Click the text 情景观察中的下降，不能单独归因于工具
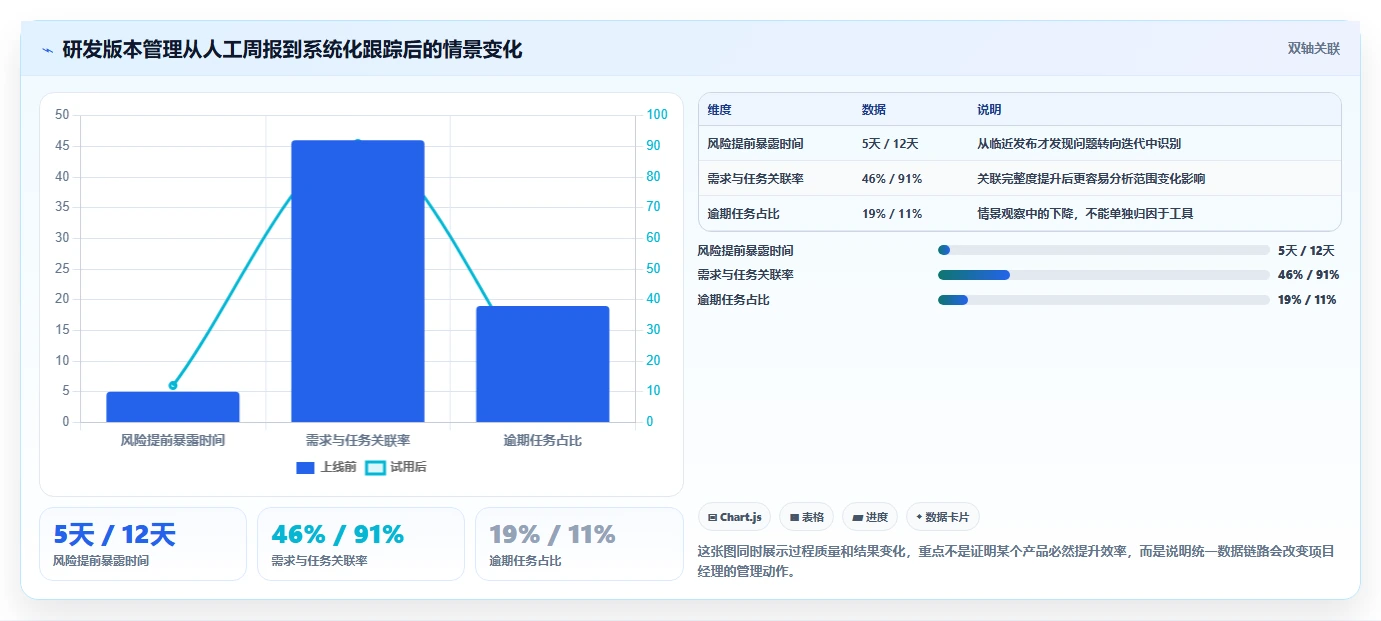1381x621 pixels. (x=1085, y=214)
